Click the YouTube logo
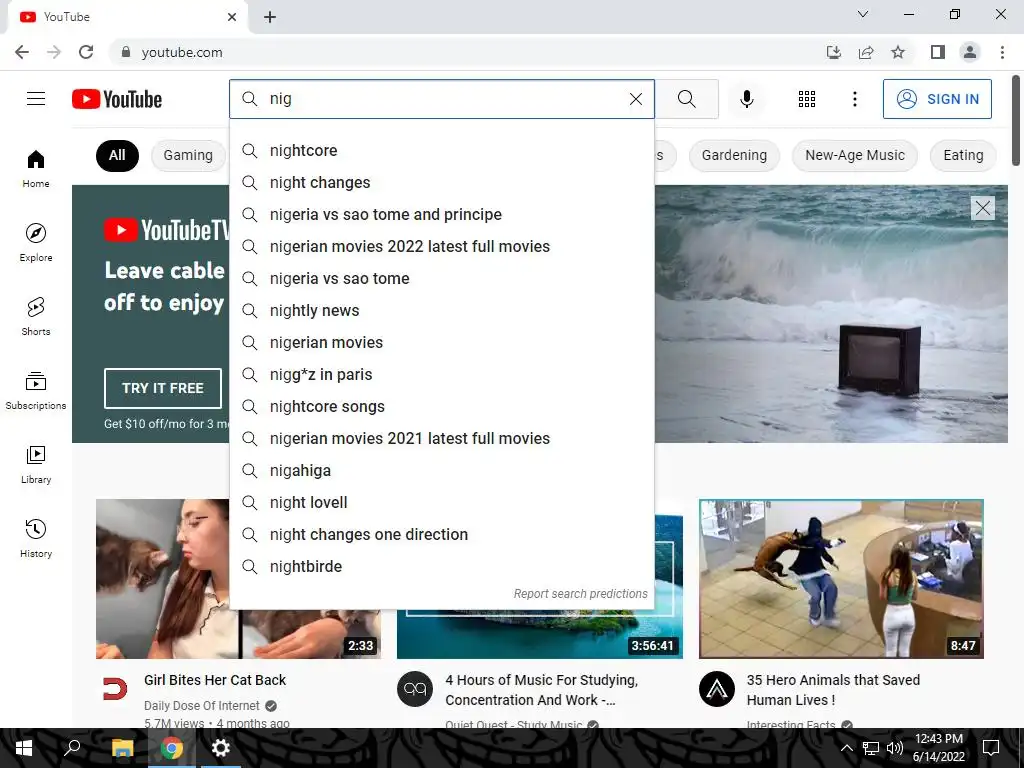The image size is (1024, 768). pyautogui.click(x=117, y=99)
